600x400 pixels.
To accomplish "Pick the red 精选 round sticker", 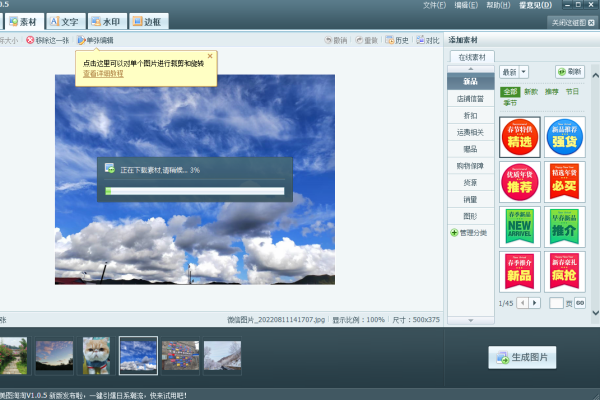I will pos(520,137).
